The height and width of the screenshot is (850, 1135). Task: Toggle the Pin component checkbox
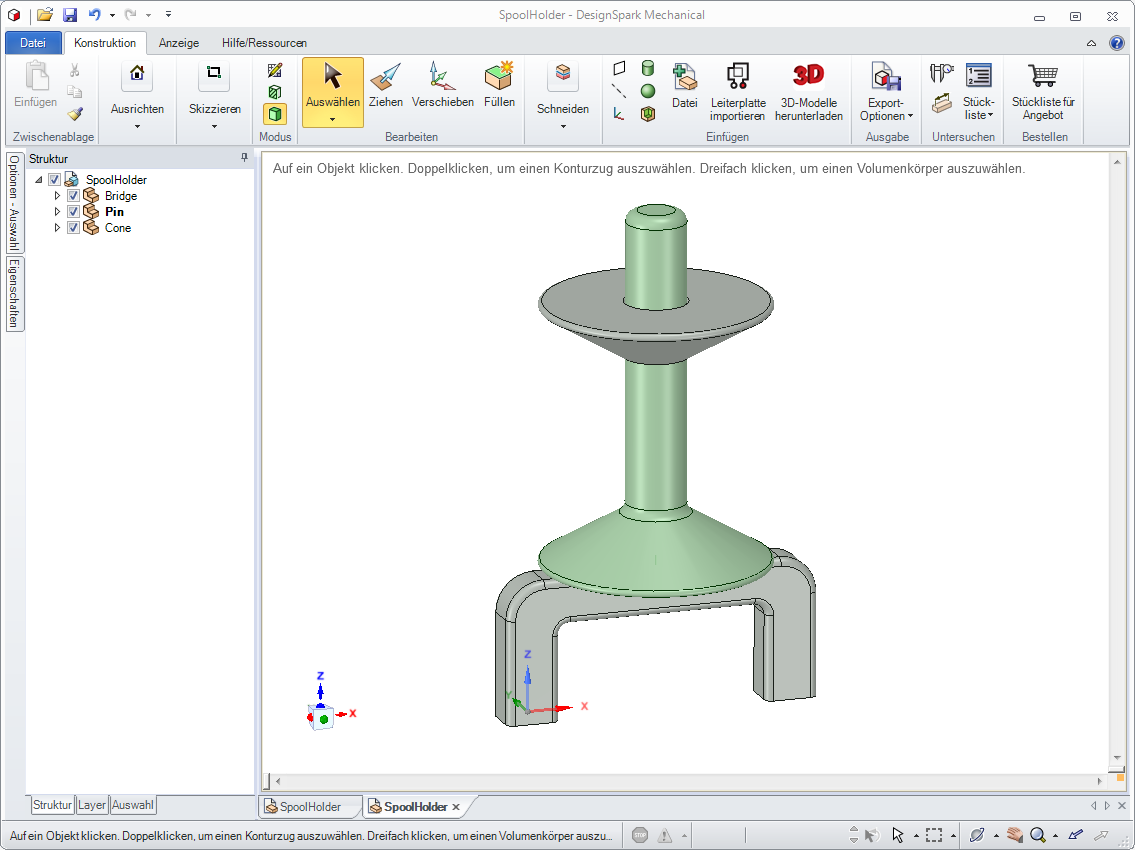pos(73,212)
